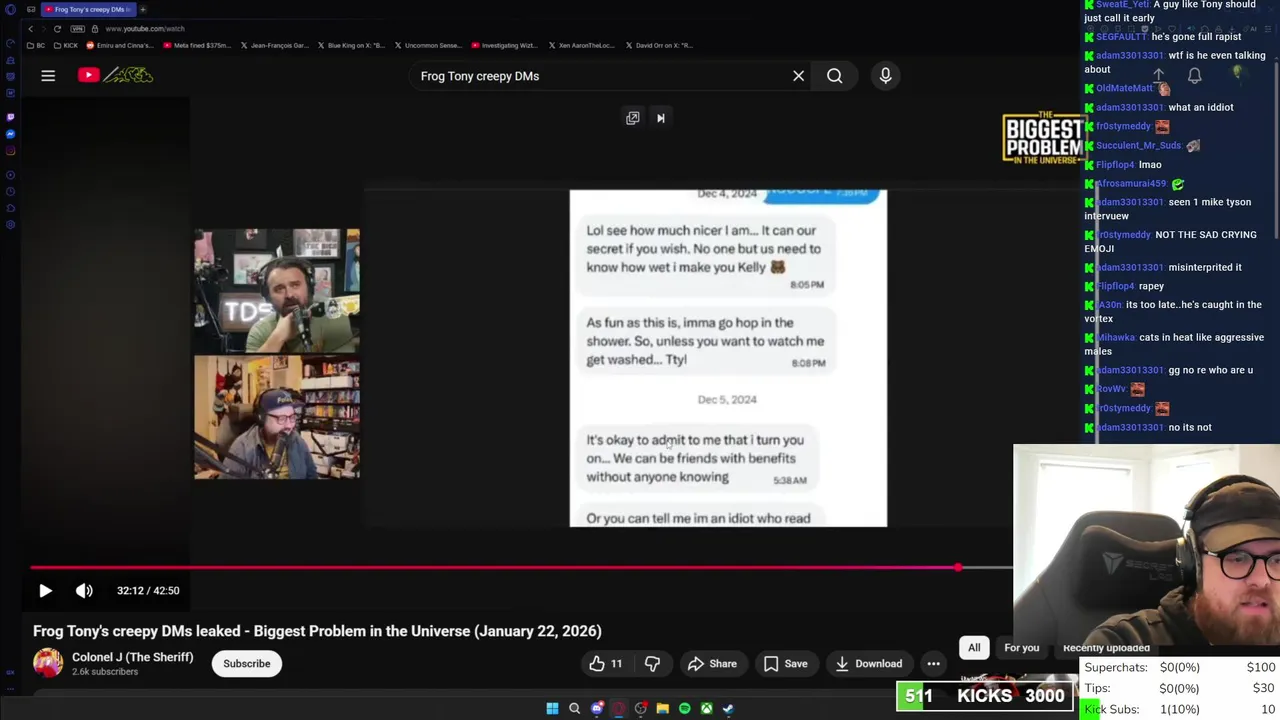1280x720 pixels.
Task: Open browser sidebar settings gear icon
Action: [x=10, y=225]
